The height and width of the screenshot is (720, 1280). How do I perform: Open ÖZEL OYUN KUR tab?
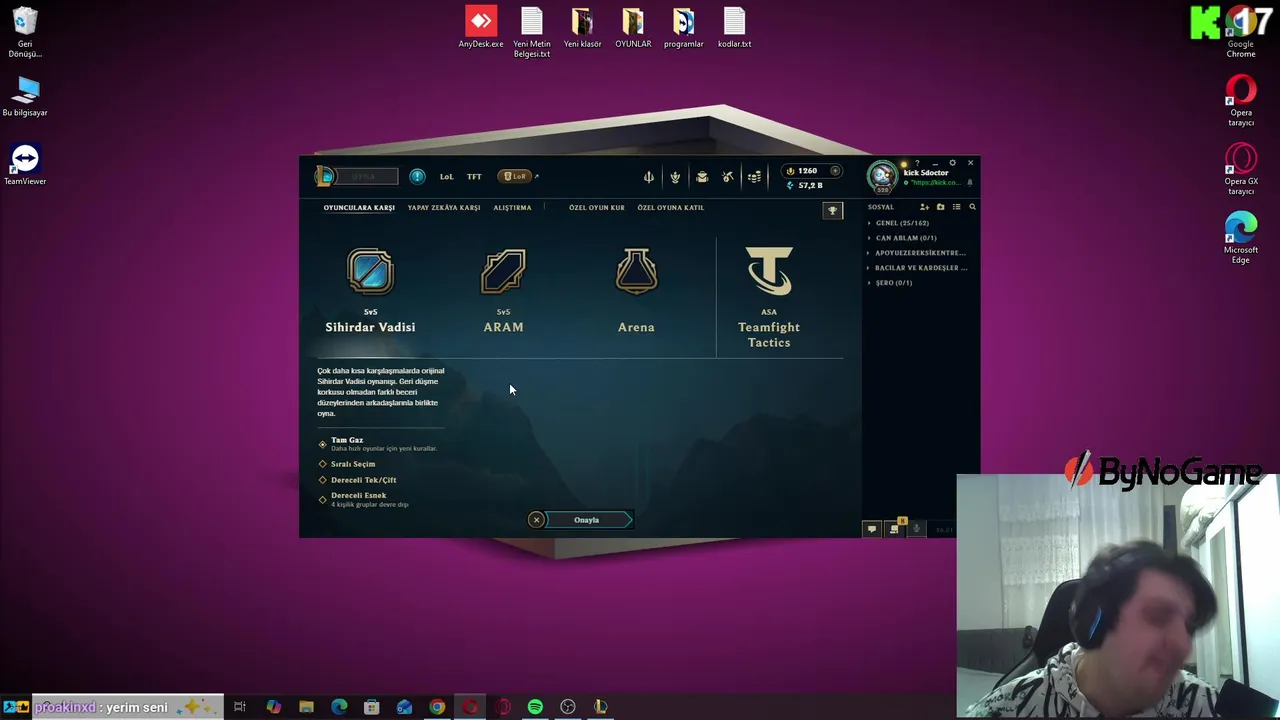(x=597, y=208)
